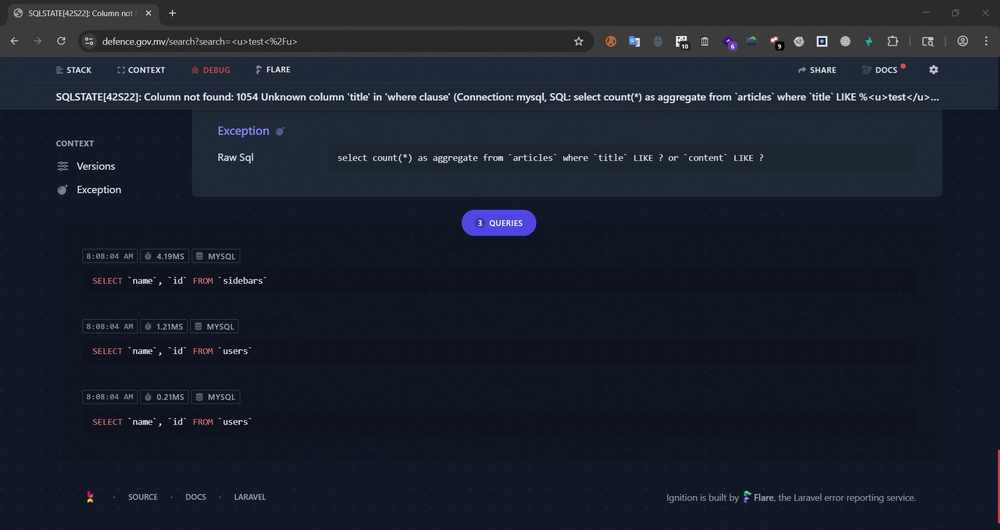
Task: Open the search tabs icon in toolbar
Action: [927, 41]
